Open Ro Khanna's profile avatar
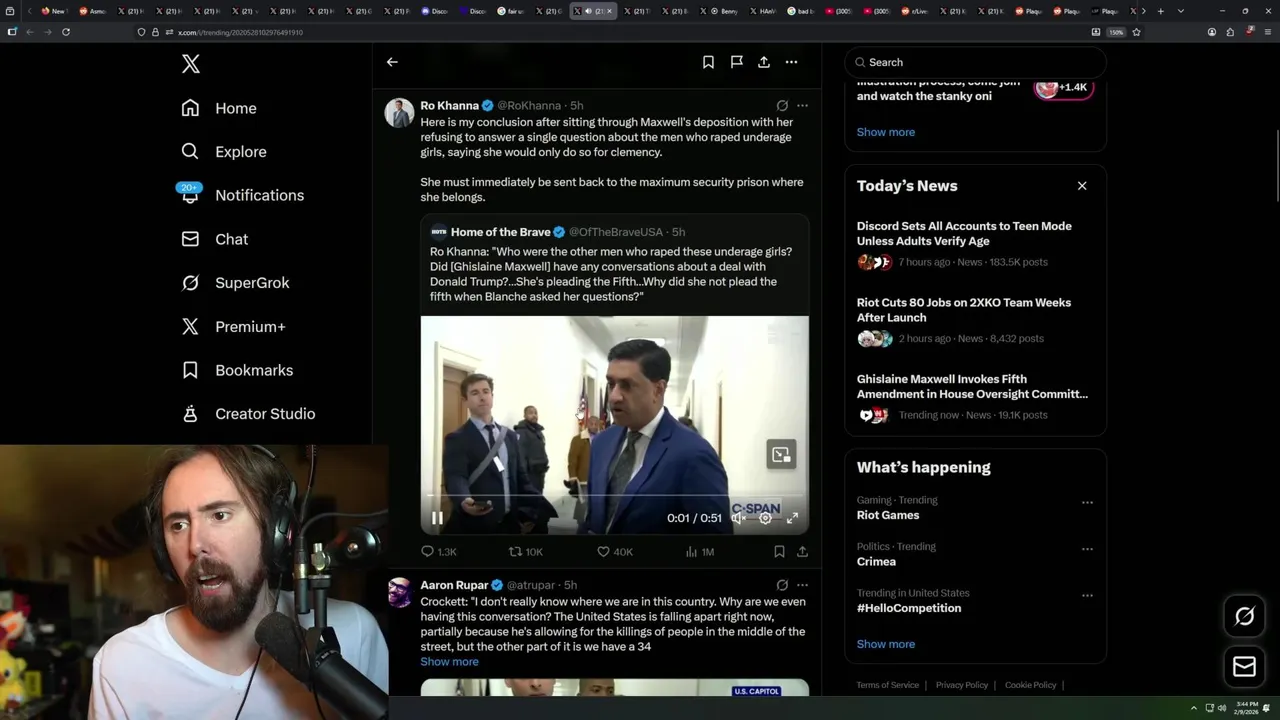Image resolution: width=1280 pixels, height=720 pixels. point(399,112)
